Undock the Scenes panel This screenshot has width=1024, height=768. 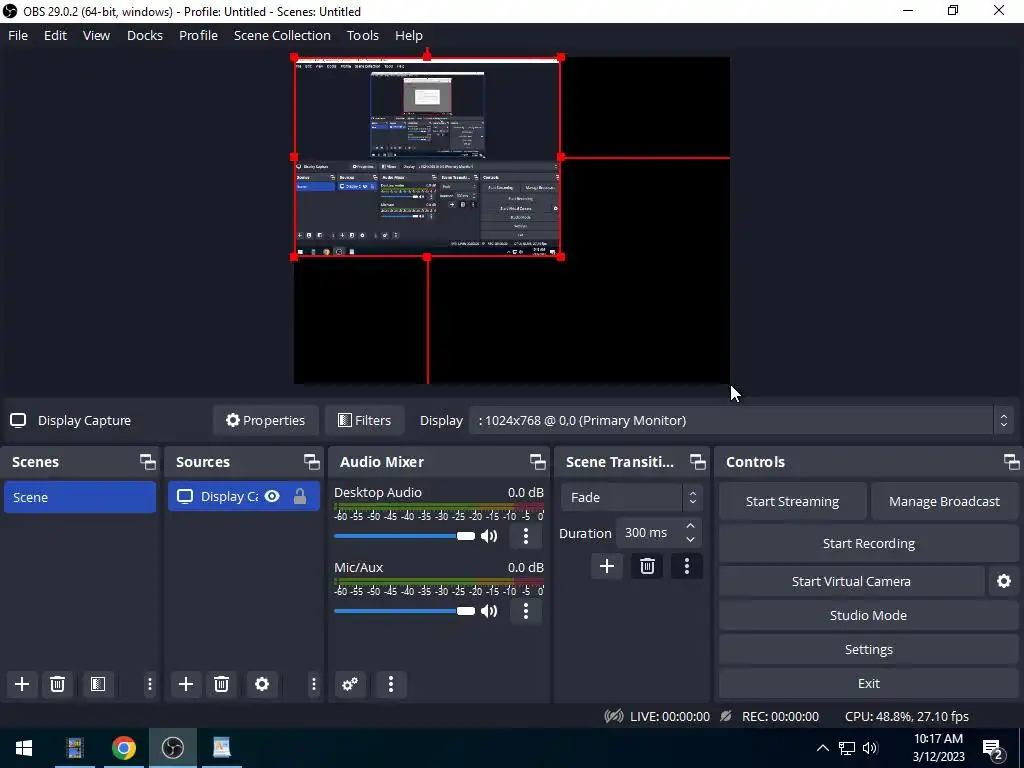[148, 462]
